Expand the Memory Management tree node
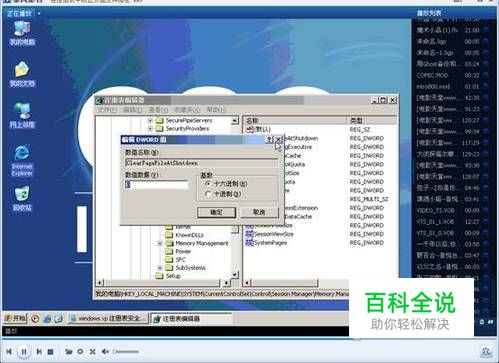Screen dimensions: 499x363 [x=160, y=243]
